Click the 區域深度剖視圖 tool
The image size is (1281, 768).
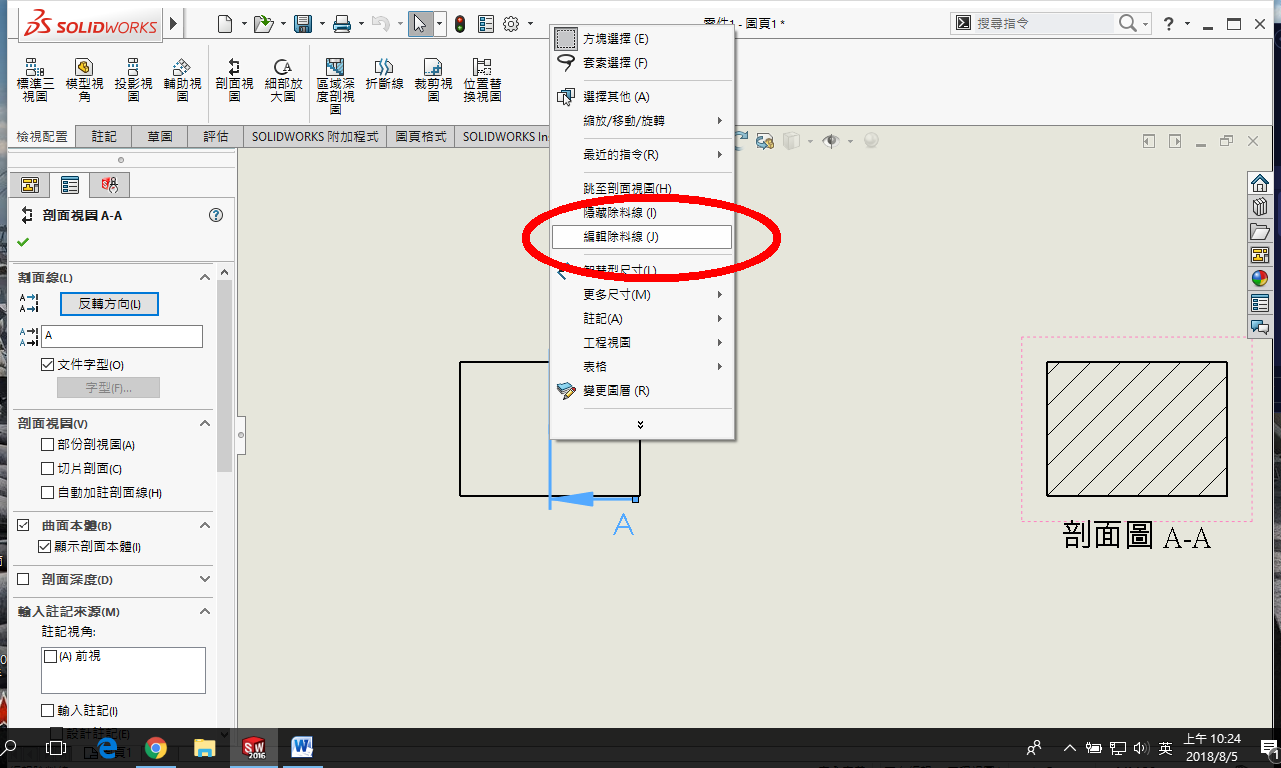click(335, 85)
